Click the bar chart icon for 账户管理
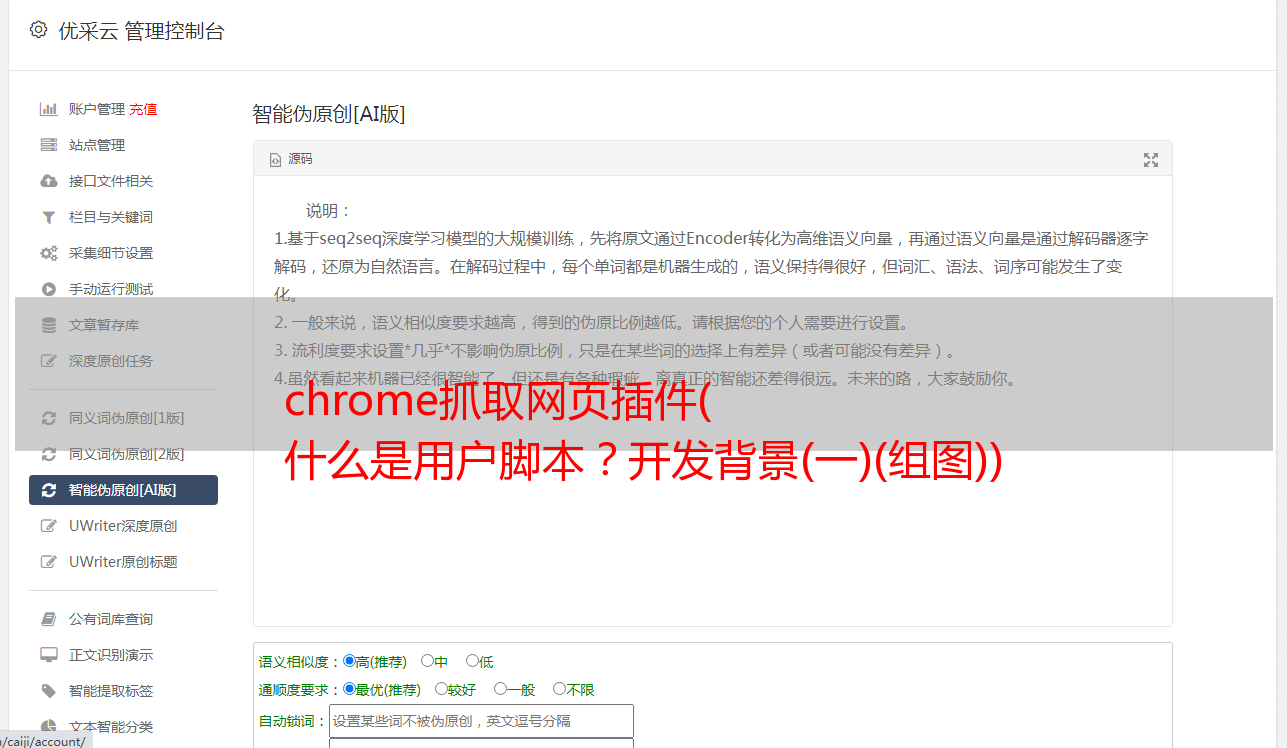This screenshot has width=1287, height=748. click(48, 109)
